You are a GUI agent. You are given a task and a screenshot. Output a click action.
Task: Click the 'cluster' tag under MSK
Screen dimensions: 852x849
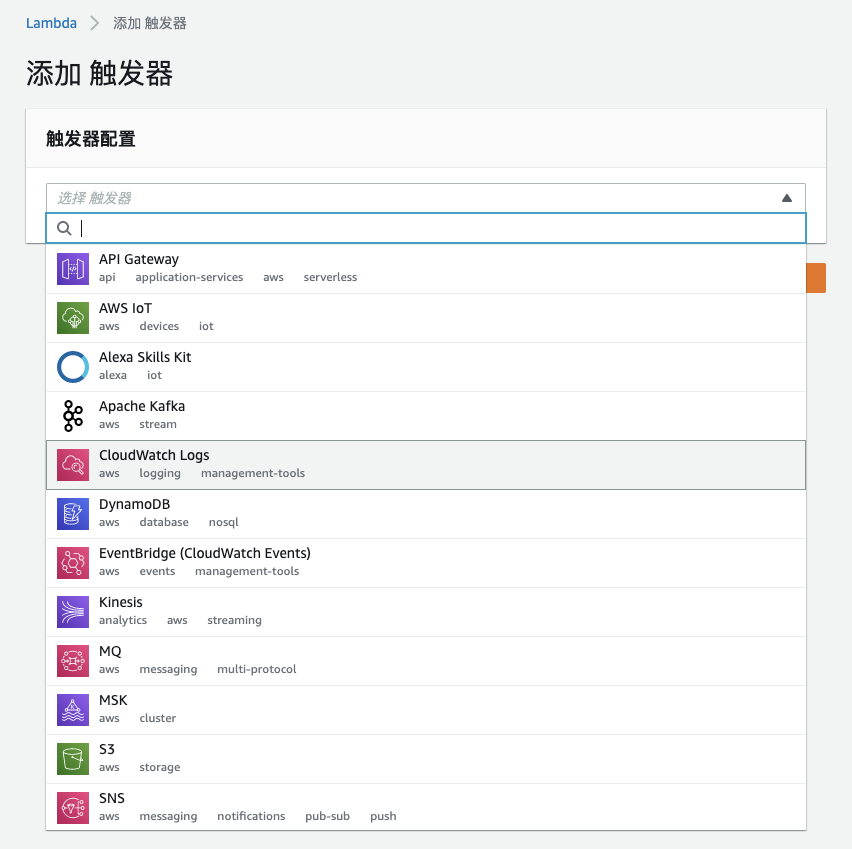pyautogui.click(x=158, y=718)
